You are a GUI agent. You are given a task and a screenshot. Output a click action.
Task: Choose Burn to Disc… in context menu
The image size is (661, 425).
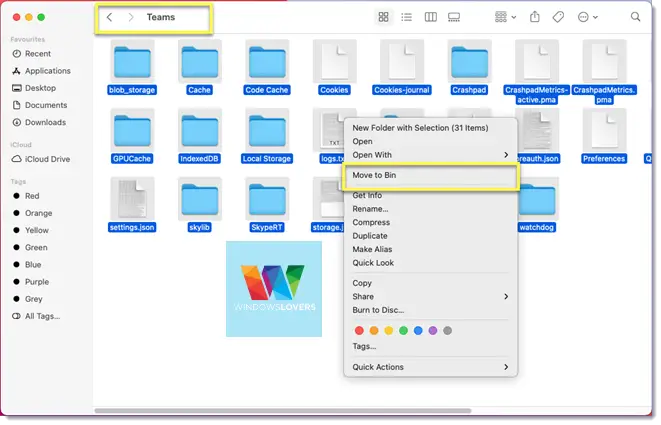tap(430, 310)
